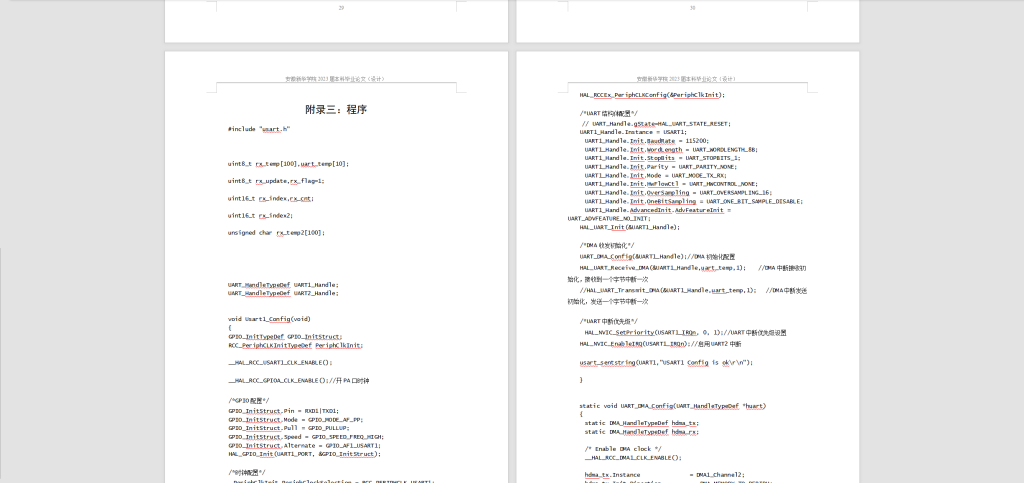Click the 'UART_HandleTypeDef UART2_Handle;' line
1024x483 pixels.
coord(283,293)
